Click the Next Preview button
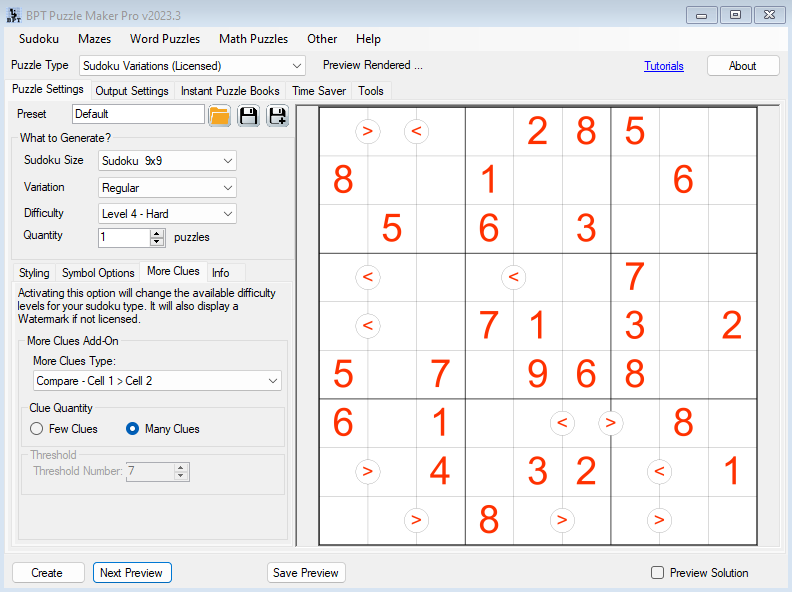Image resolution: width=792 pixels, height=592 pixels. 132,573
